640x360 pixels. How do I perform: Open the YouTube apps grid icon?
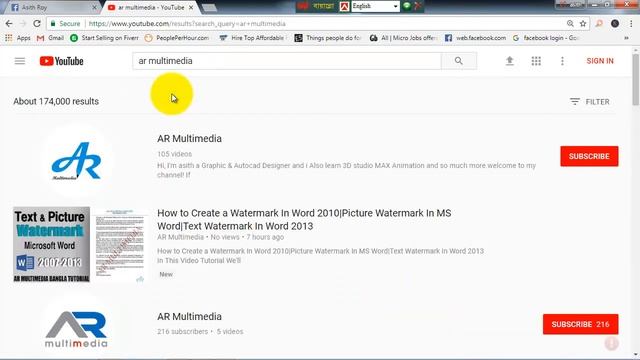coord(536,61)
